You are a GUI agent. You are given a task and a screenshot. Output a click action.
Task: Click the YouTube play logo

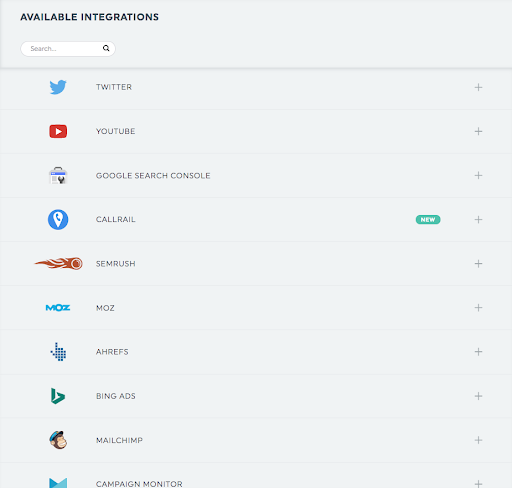tap(58, 131)
